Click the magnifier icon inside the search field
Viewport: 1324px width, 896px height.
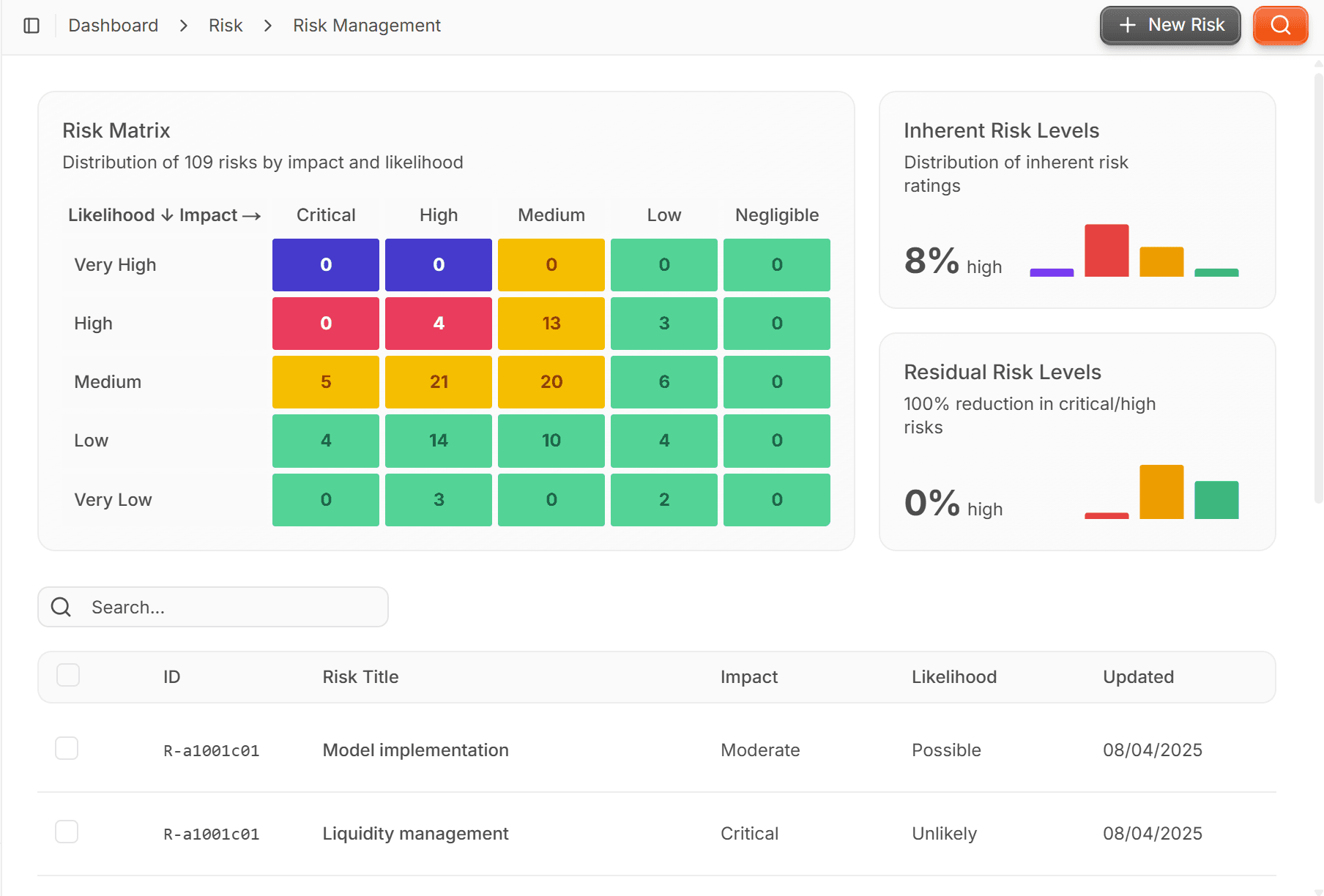pos(61,607)
